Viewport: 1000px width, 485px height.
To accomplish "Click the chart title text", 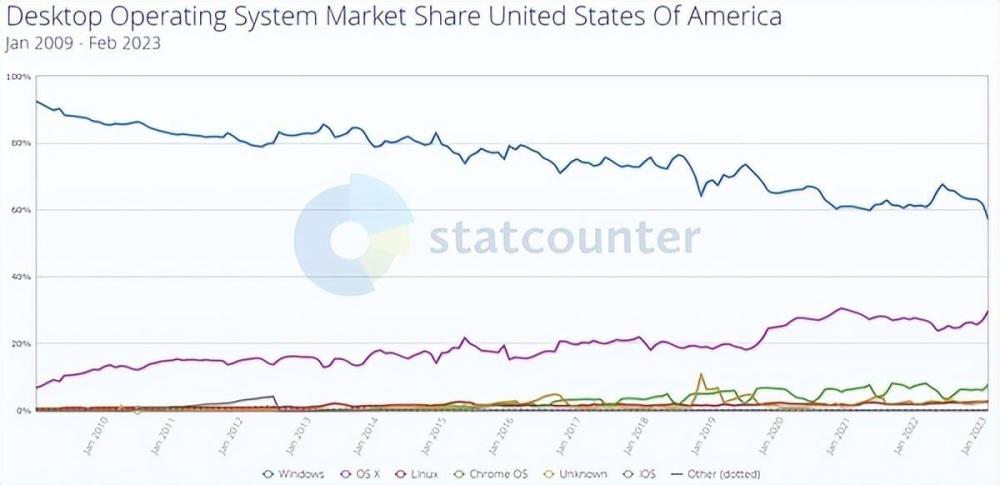I will coord(393,16).
